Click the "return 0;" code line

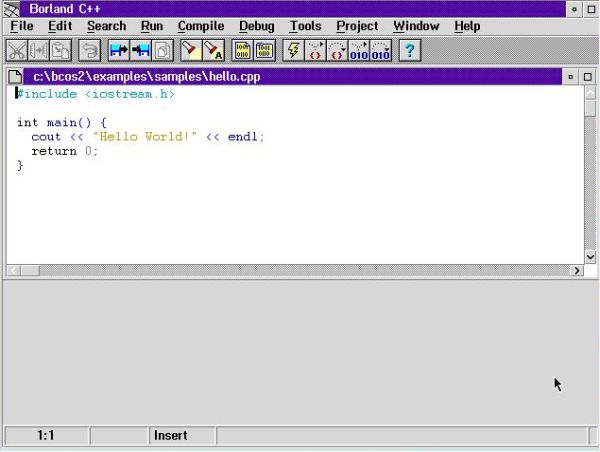[x=65, y=151]
